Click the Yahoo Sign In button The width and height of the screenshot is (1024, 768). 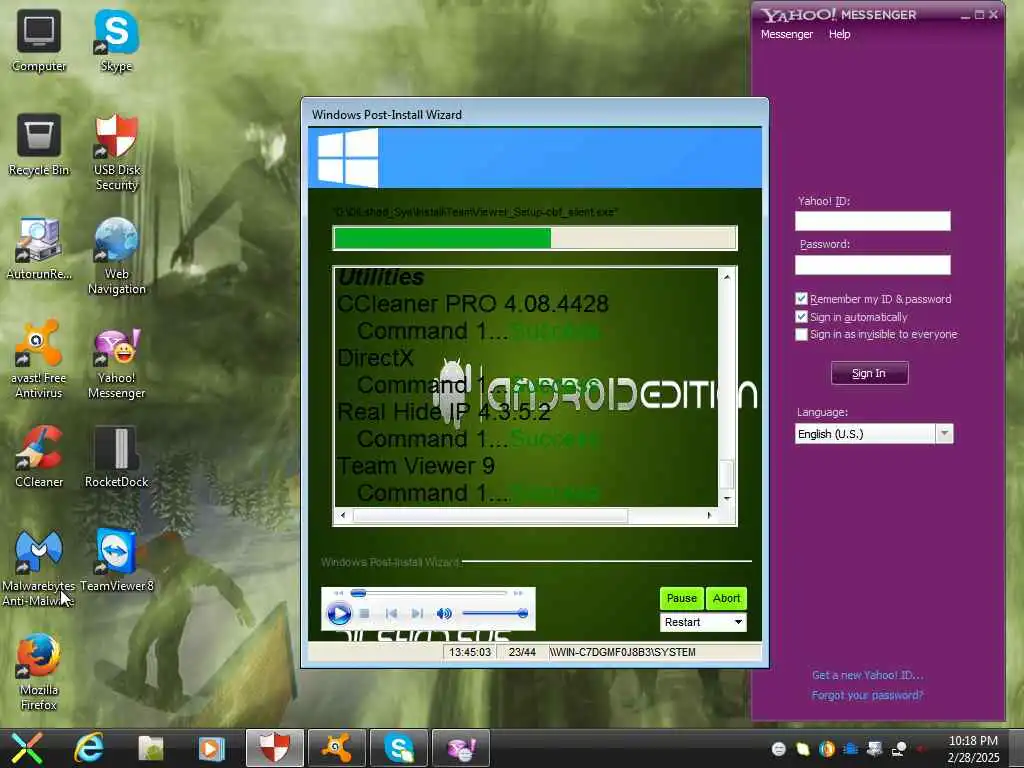869,373
